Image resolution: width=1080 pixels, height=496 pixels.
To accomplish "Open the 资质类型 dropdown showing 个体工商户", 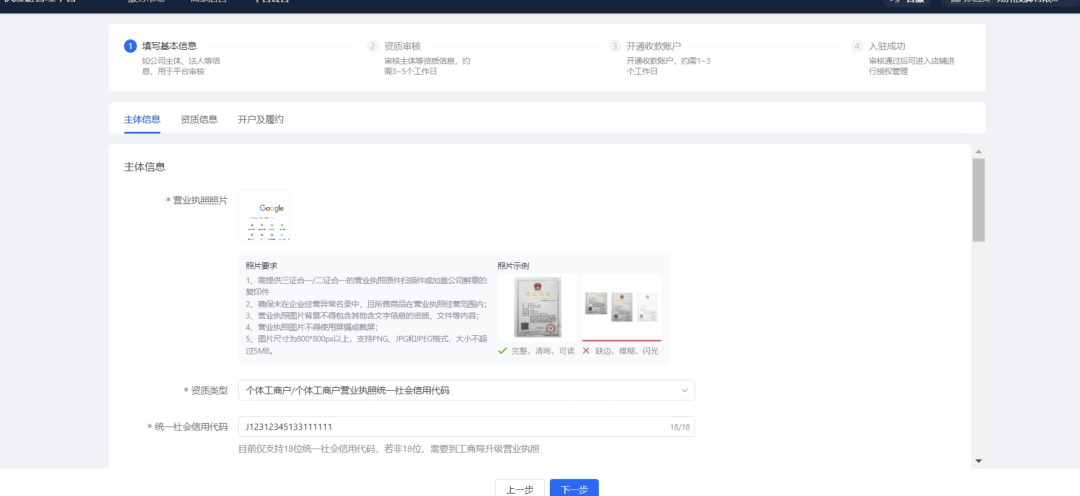I will pyautogui.click(x=466, y=390).
